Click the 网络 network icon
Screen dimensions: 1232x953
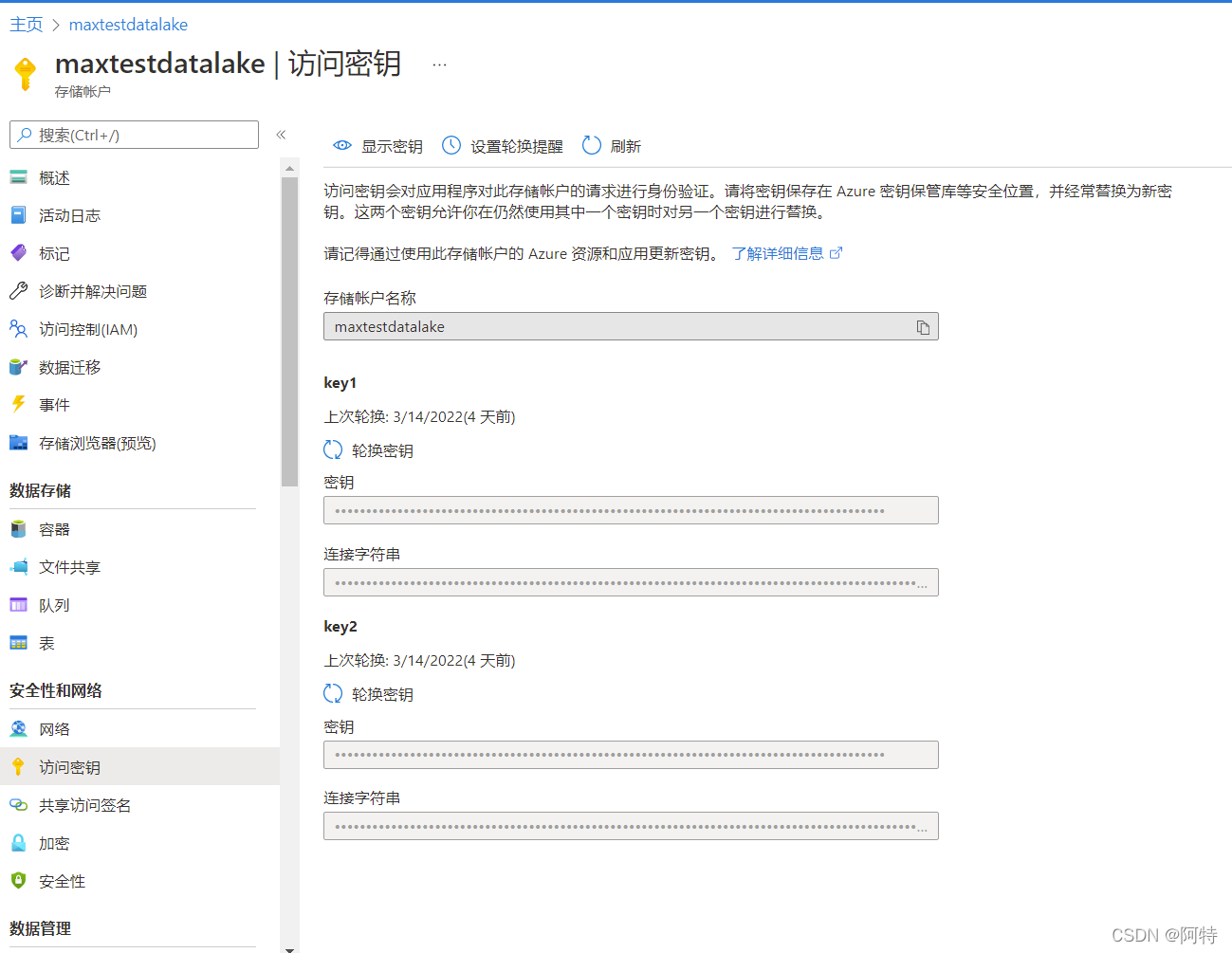(x=18, y=729)
